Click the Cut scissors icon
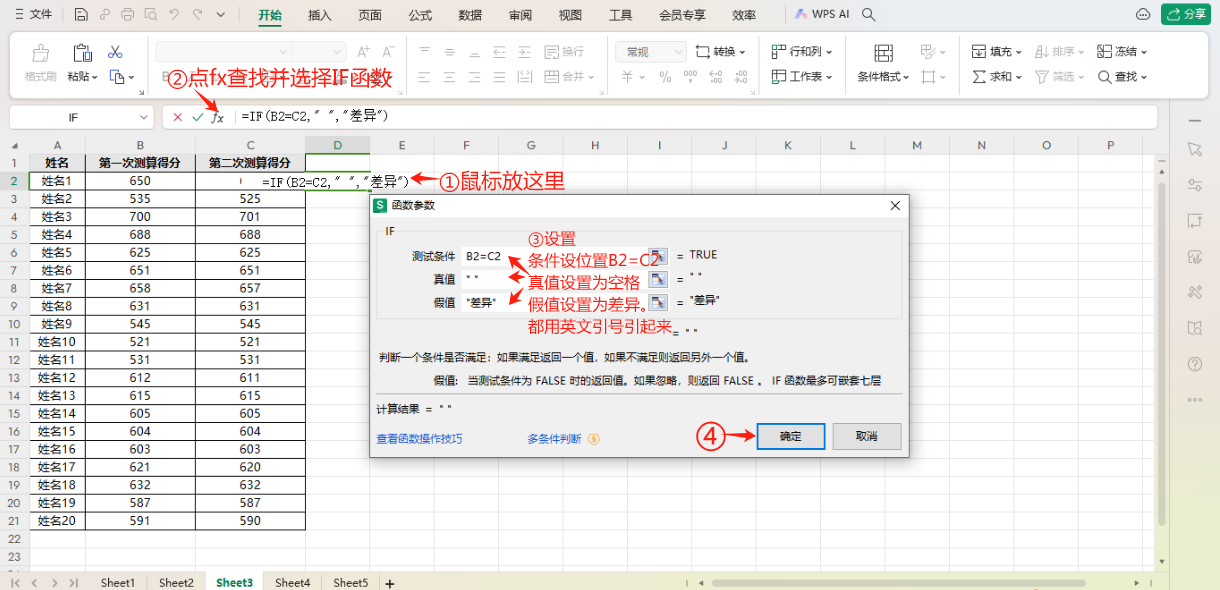The width and height of the screenshot is (1220, 590). (115, 51)
